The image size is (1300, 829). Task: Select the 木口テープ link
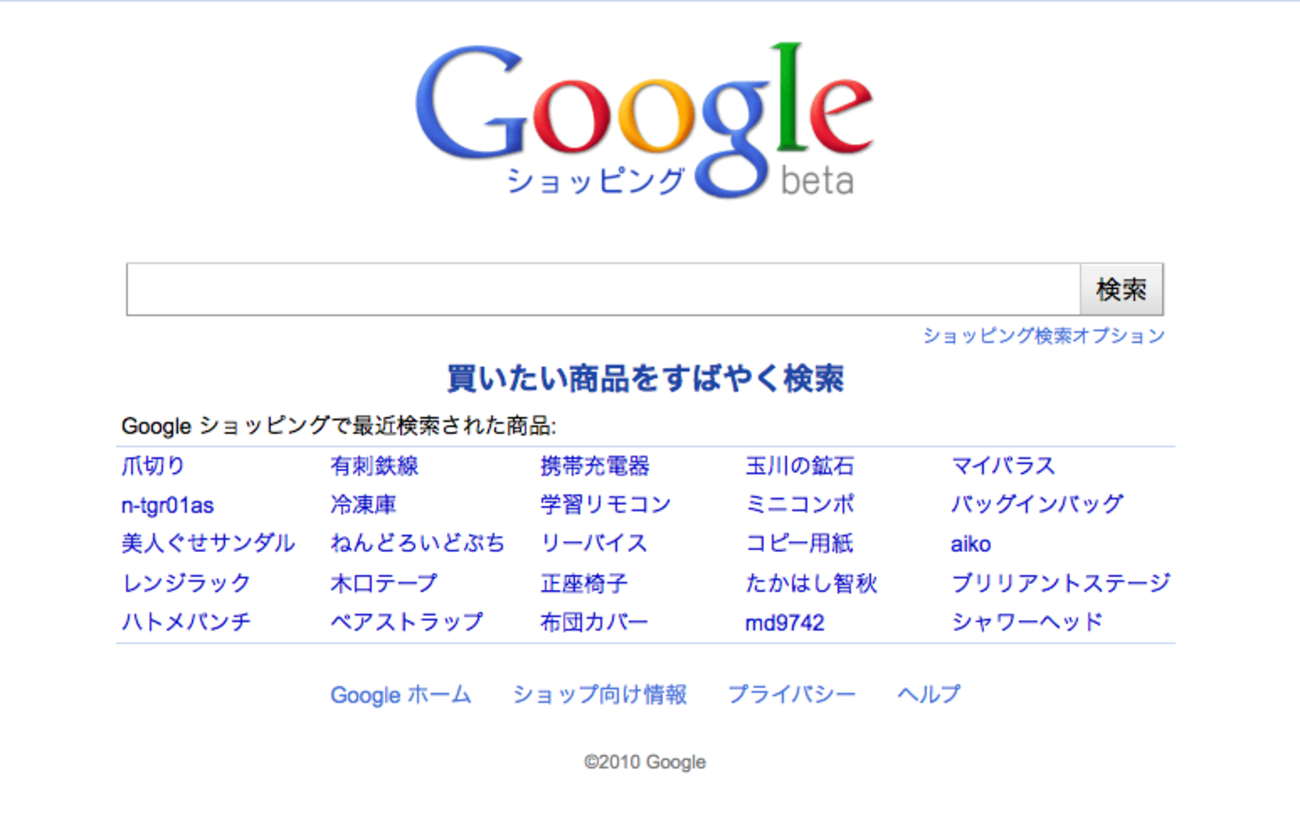click(384, 583)
